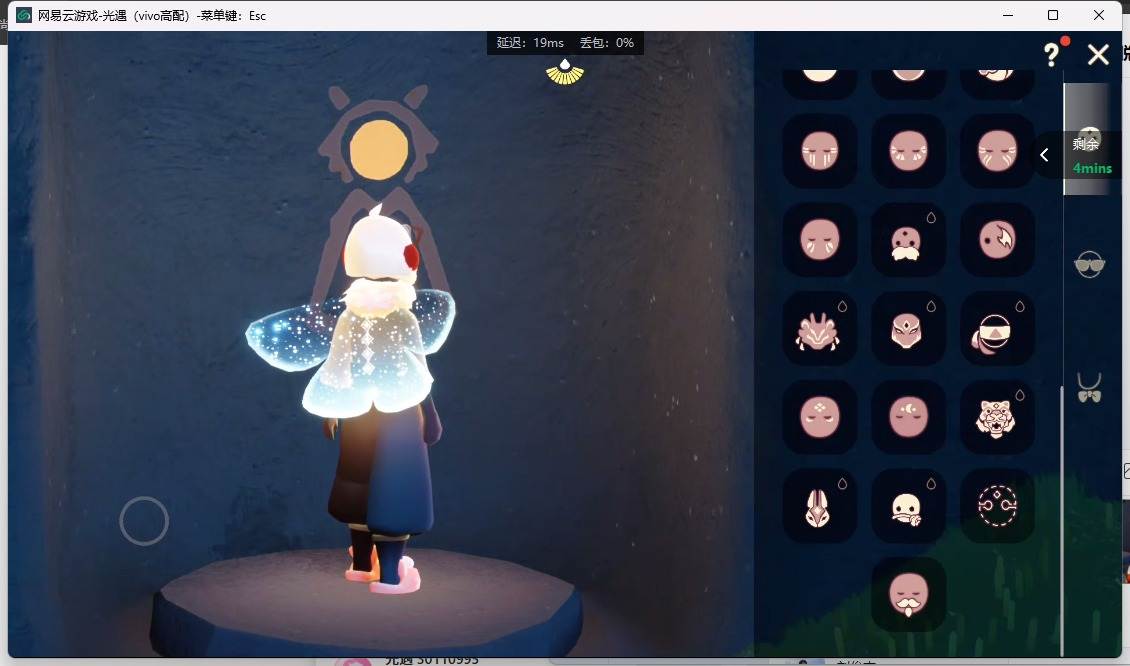Minimize the 网易云游戏 window
Viewport: 1130px width, 666px height.
pyautogui.click(x=1007, y=15)
